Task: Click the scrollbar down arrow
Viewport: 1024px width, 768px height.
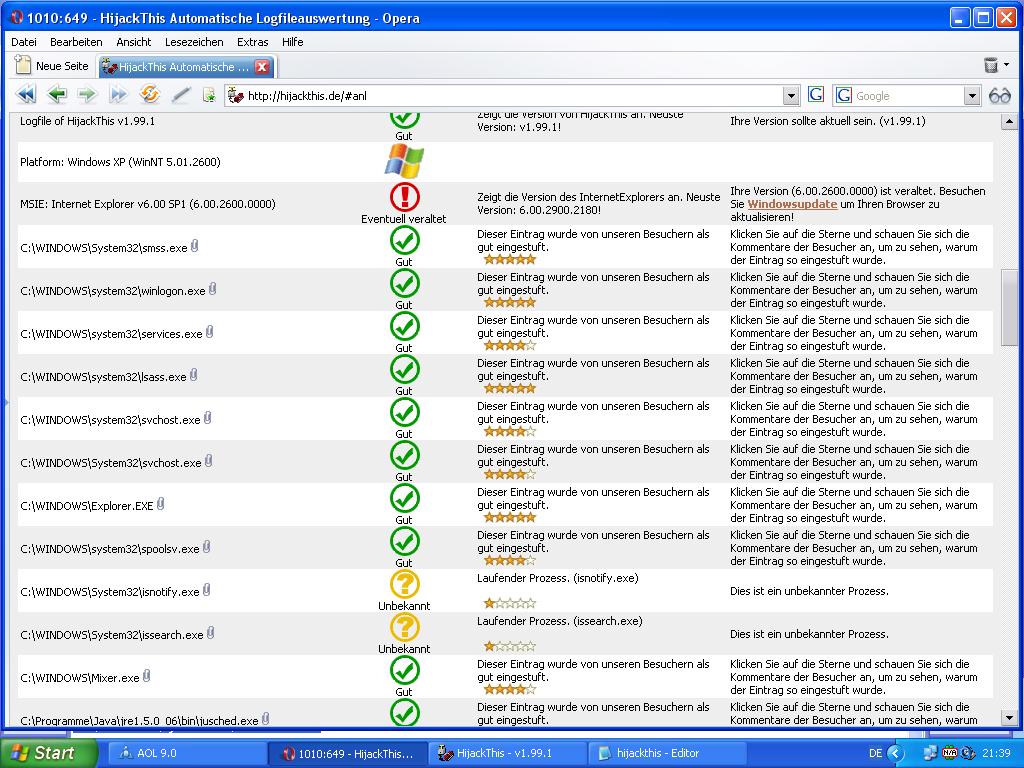Action: pyautogui.click(x=1009, y=718)
